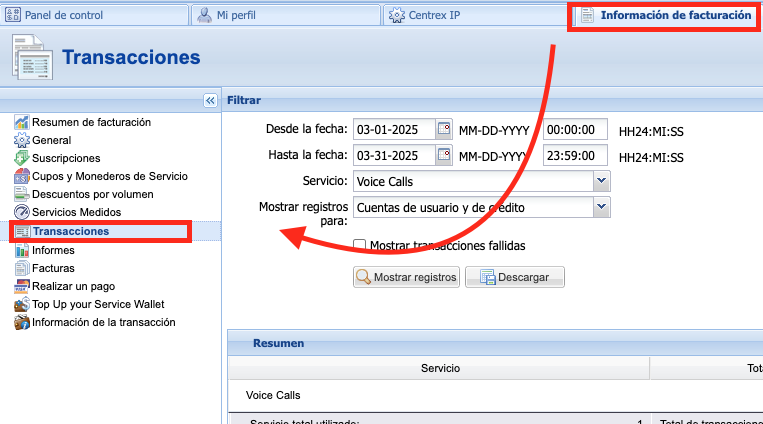Click the Cuentas de usuario y de crédito field
The image size is (763, 424).
click(473, 207)
